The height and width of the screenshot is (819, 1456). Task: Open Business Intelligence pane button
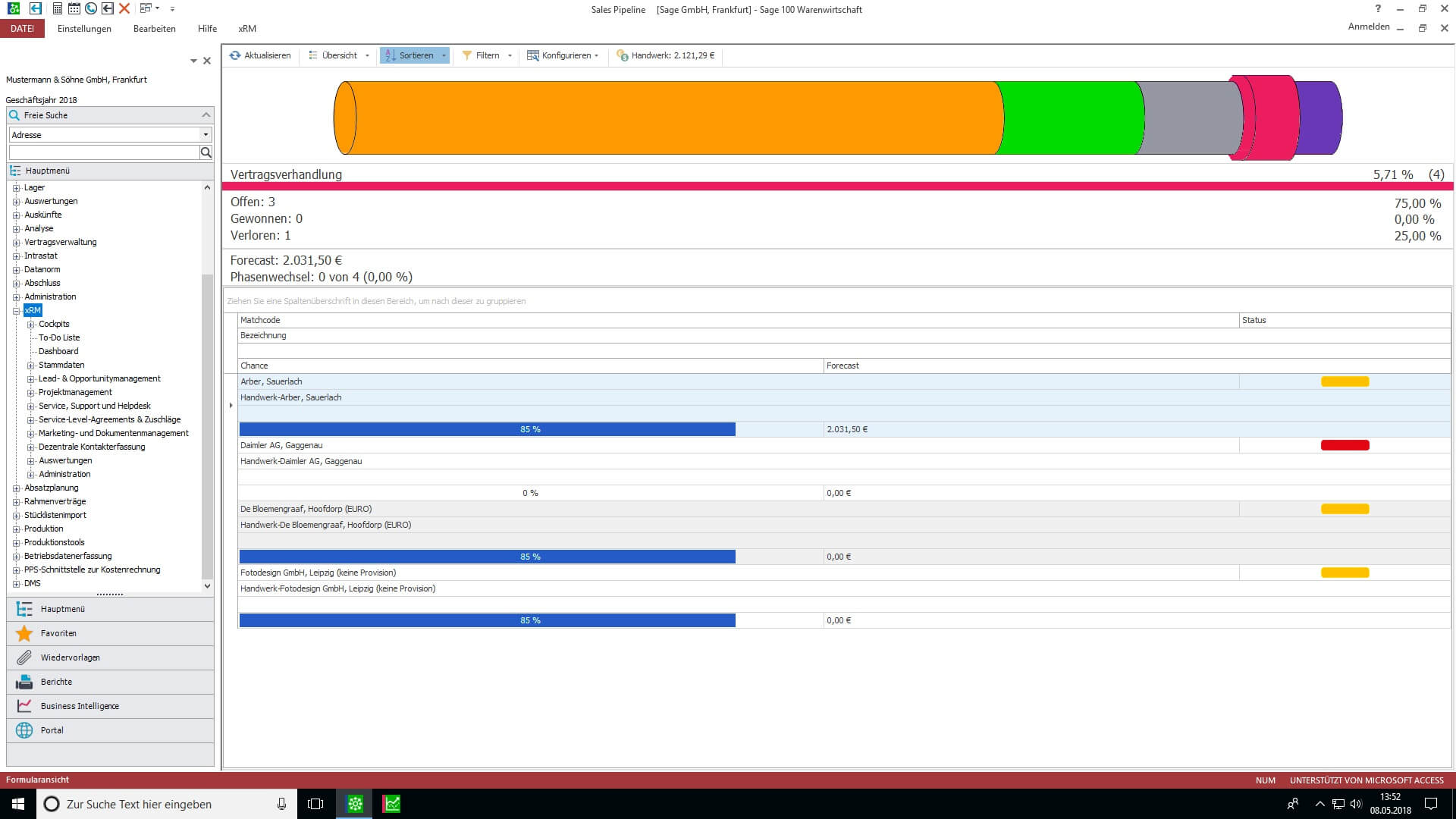110,706
